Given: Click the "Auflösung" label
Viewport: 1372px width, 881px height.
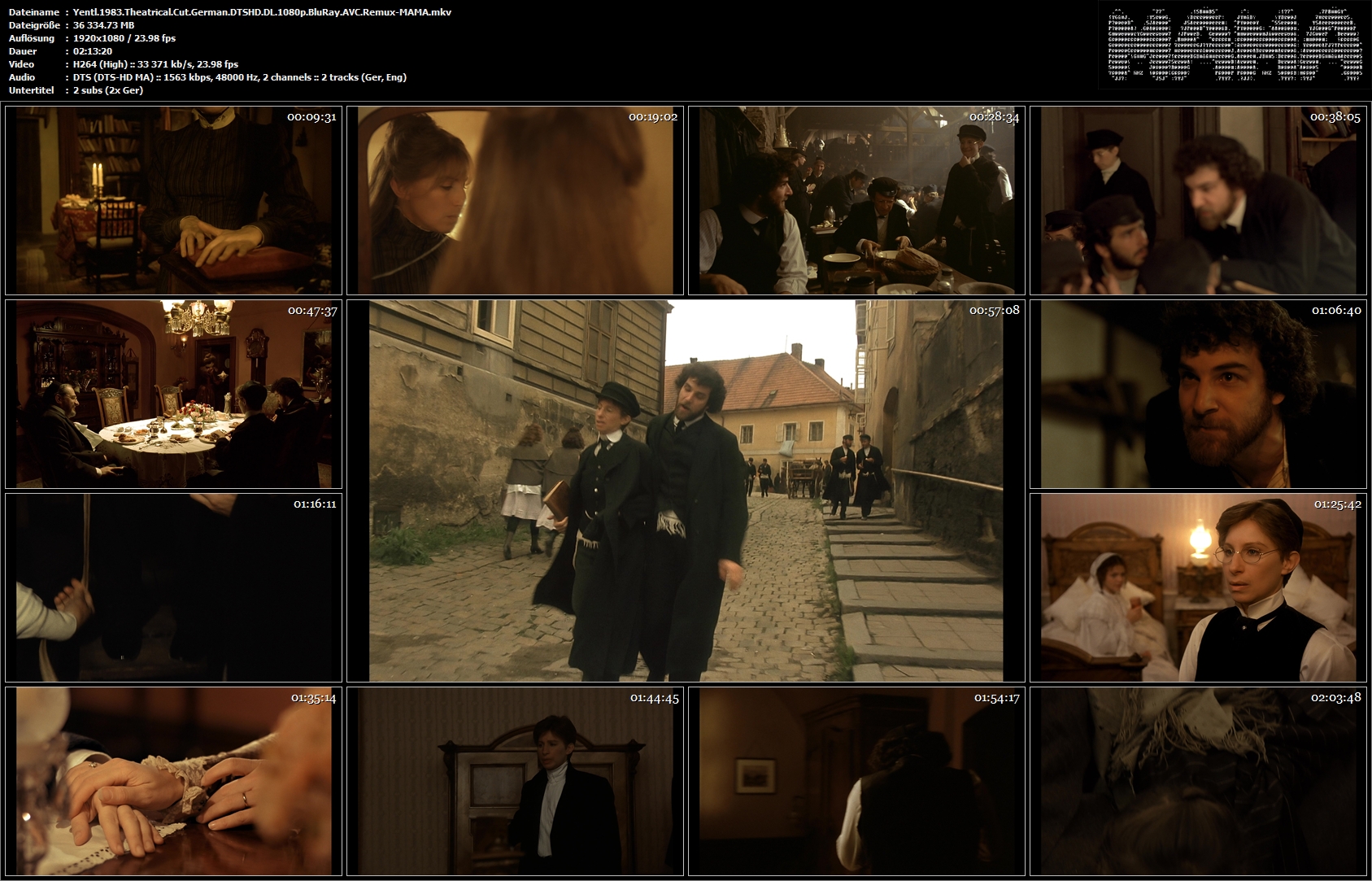Looking at the screenshot, I should click(32, 38).
